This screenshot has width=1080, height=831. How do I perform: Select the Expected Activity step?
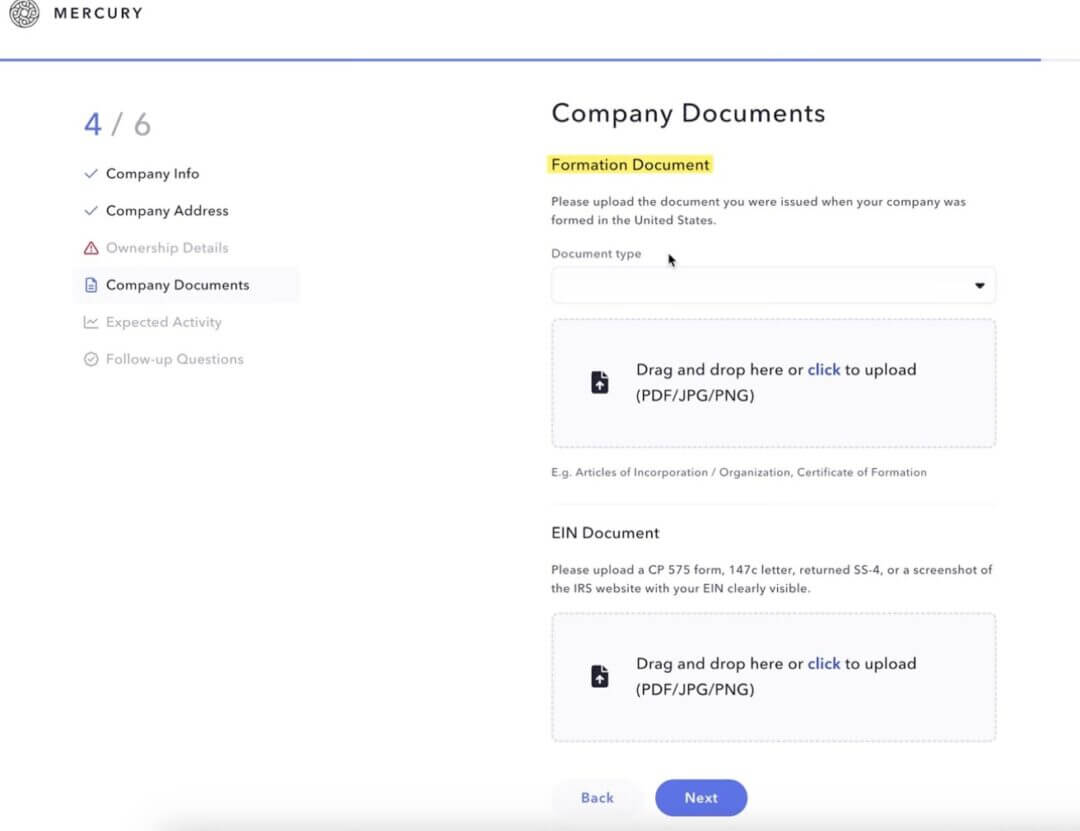(163, 322)
